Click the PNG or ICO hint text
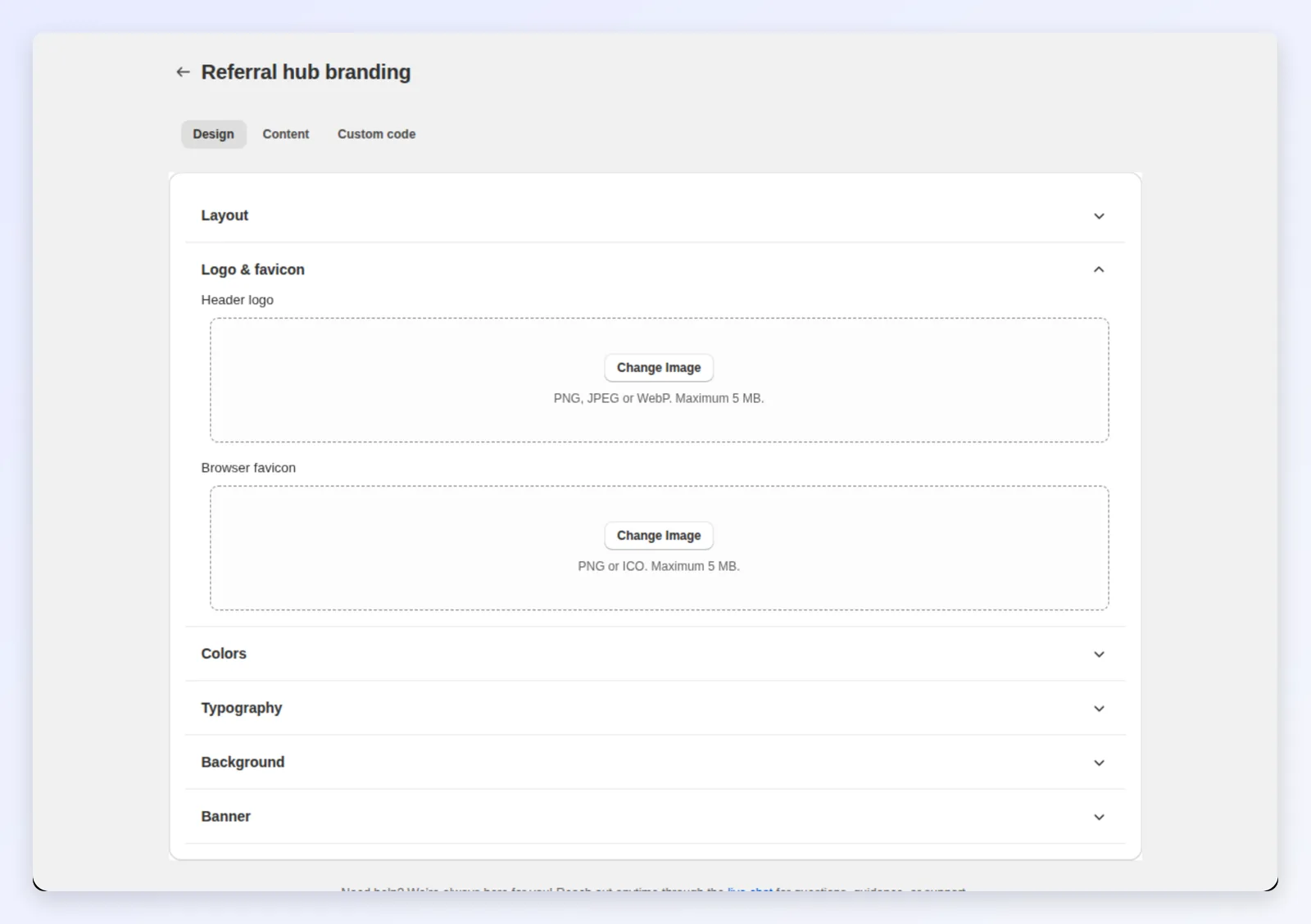This screenshot has width=1311, height=924. pyautogui.click(x=659, y=566)
